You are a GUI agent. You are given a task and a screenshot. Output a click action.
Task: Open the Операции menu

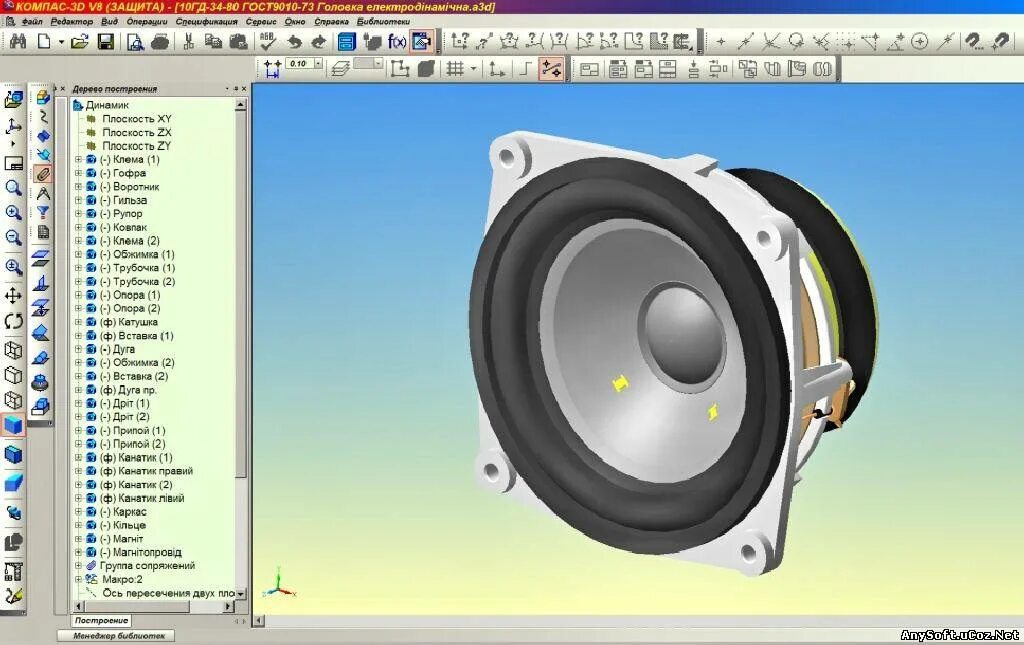tap(147, 22)
